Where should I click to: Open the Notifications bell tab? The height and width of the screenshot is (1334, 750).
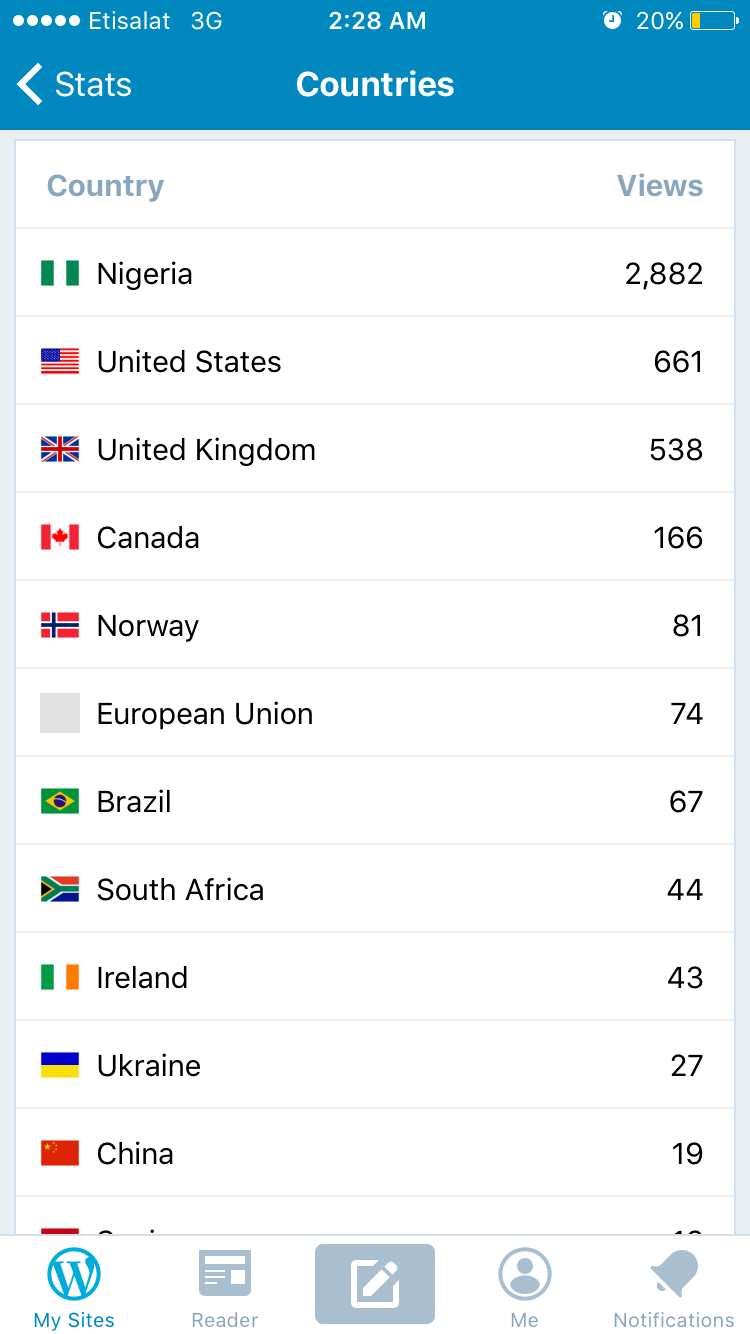tap(674, 1287)
